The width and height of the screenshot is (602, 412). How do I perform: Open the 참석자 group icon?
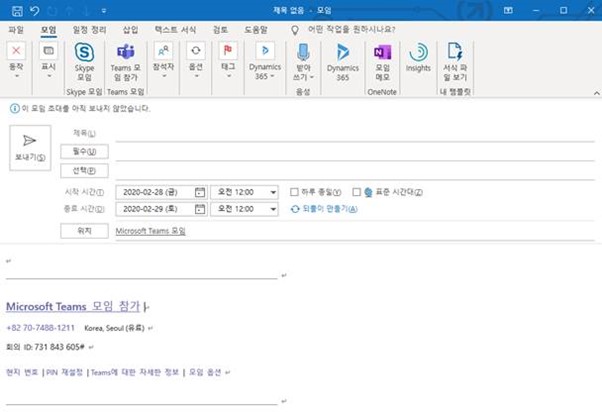tap(164, 51)
